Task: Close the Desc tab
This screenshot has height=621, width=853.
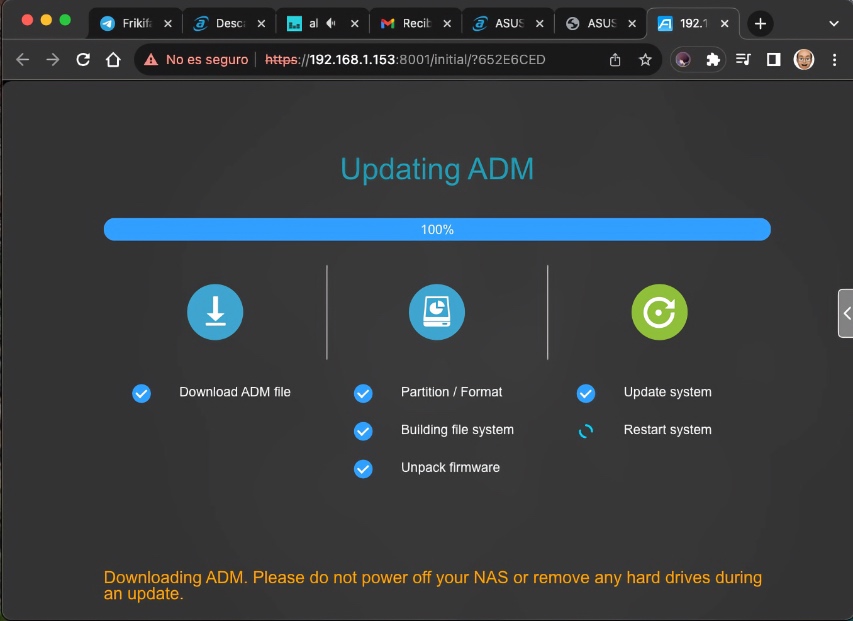Action: (x=261, y=23)
